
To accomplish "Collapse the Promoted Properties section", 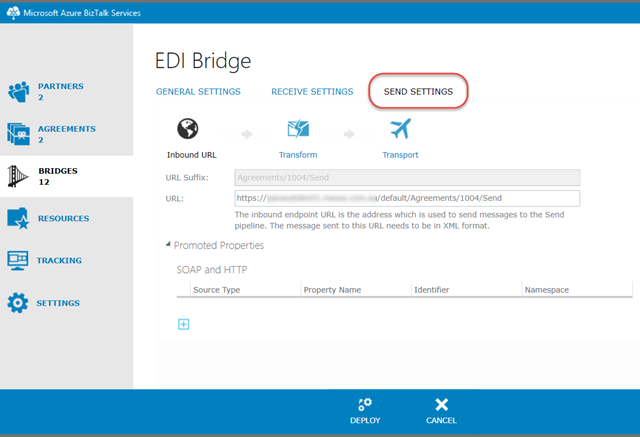I will 168,245.
